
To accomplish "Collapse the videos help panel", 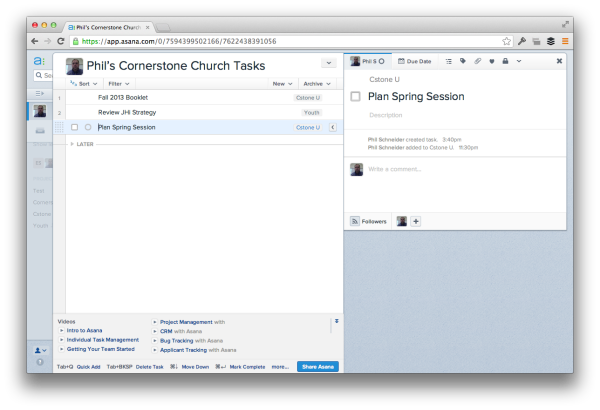I will coord(337,321).
